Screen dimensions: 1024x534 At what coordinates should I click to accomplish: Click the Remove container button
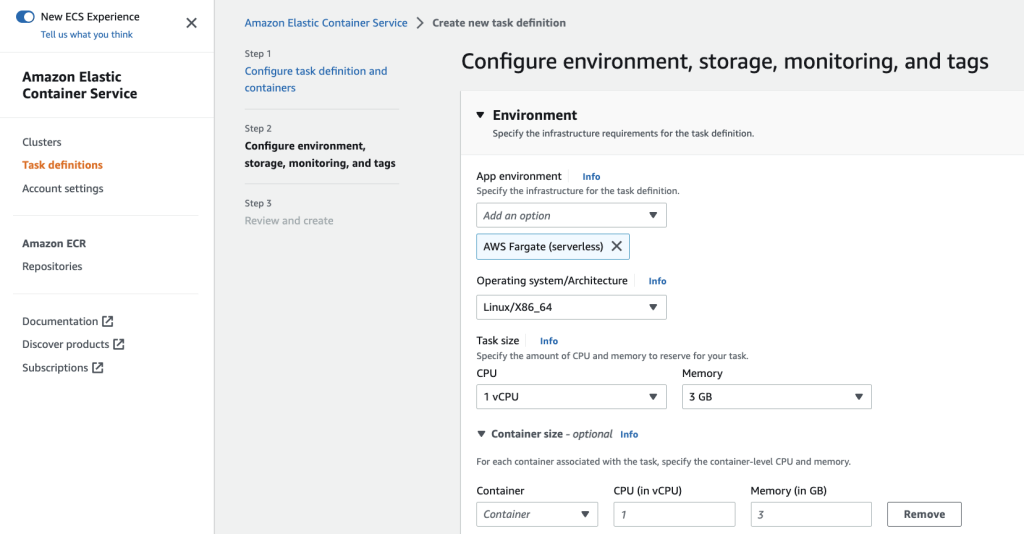(x=924, y=515)
